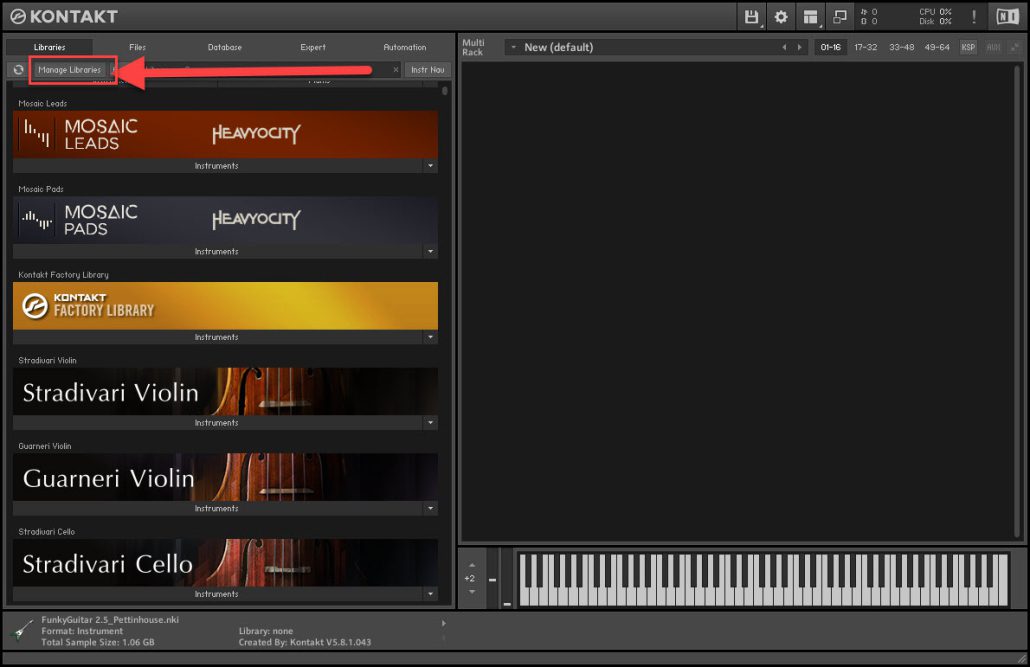
Task: Click the libraries list scrollbar handle
Action: 445,91
